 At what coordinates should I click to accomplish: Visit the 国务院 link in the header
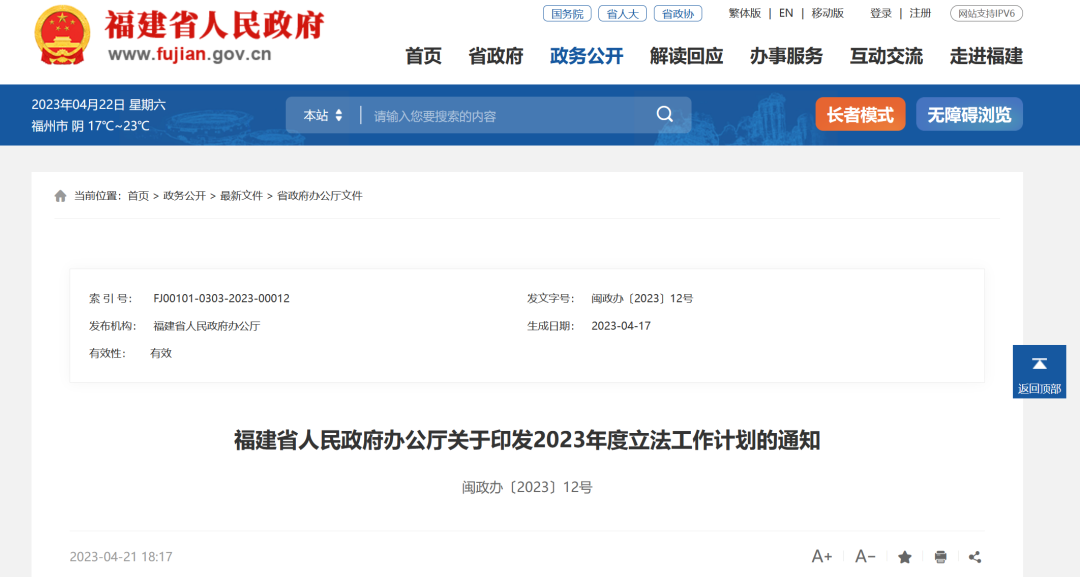tap(566, 13)
